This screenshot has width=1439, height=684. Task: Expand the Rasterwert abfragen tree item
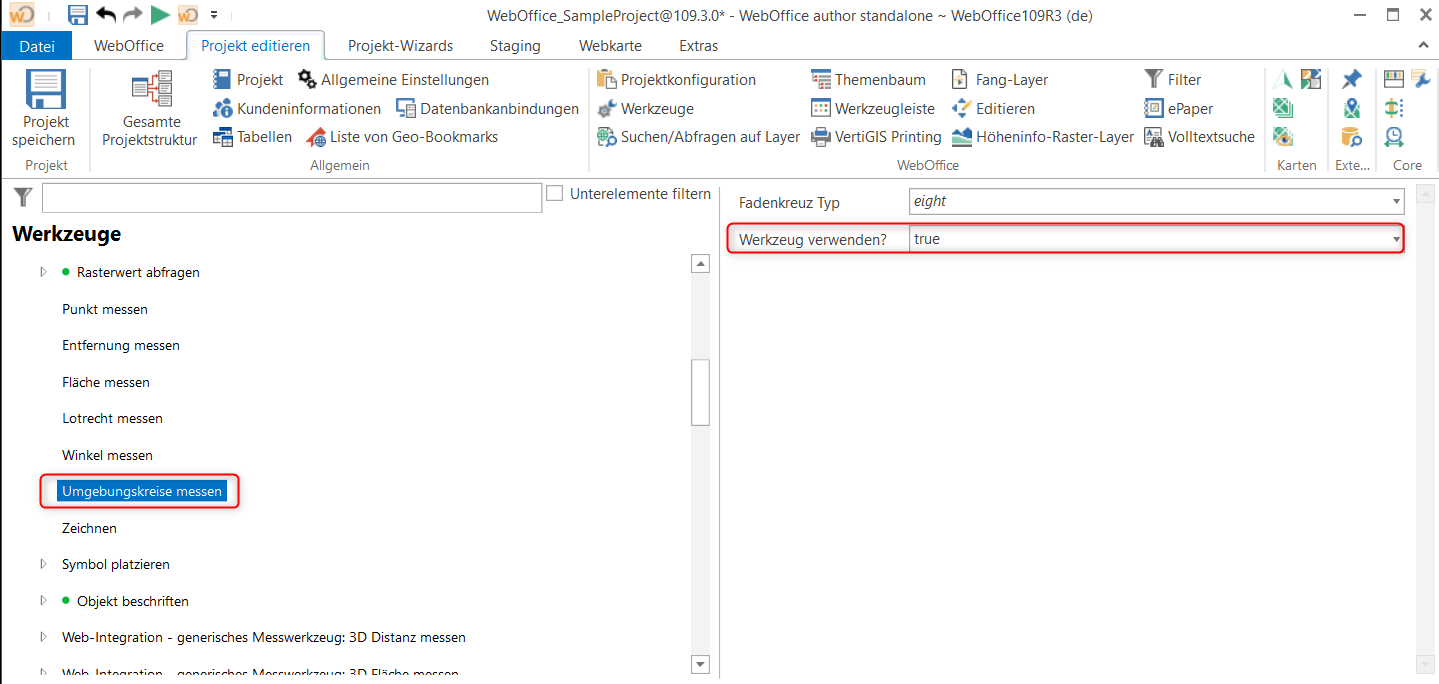click(x=43, y=271)
